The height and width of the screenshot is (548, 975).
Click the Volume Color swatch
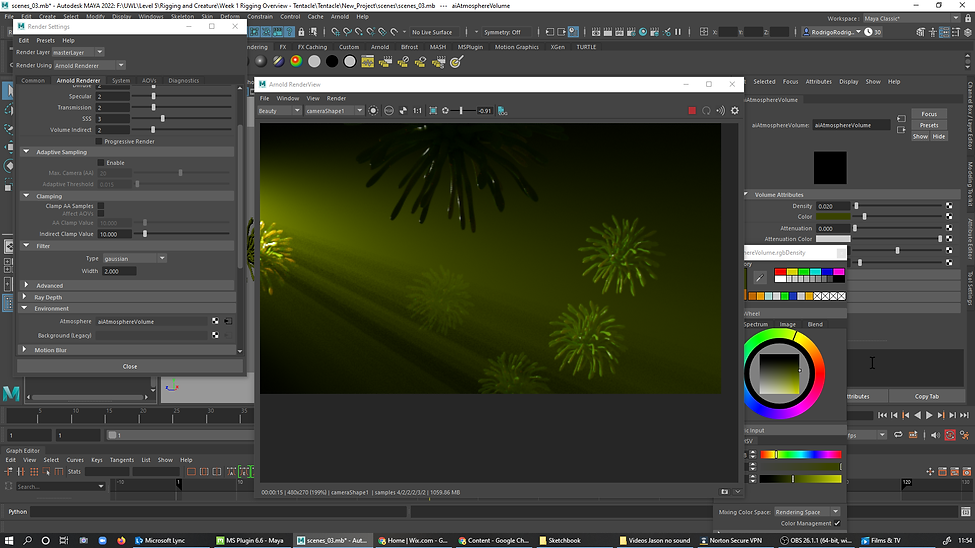[833, 216]
